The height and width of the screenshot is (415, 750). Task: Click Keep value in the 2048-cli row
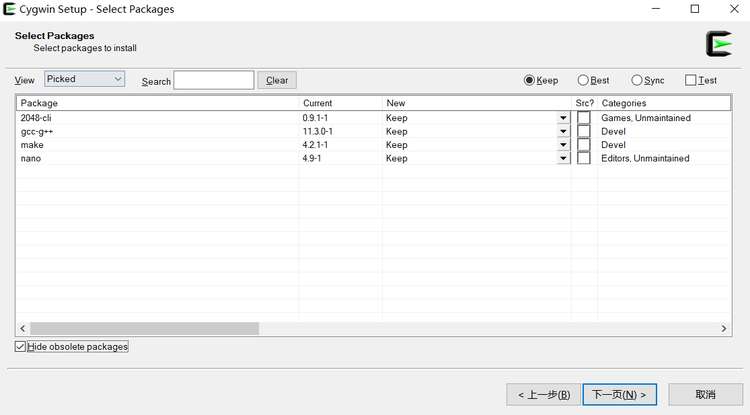397,118
